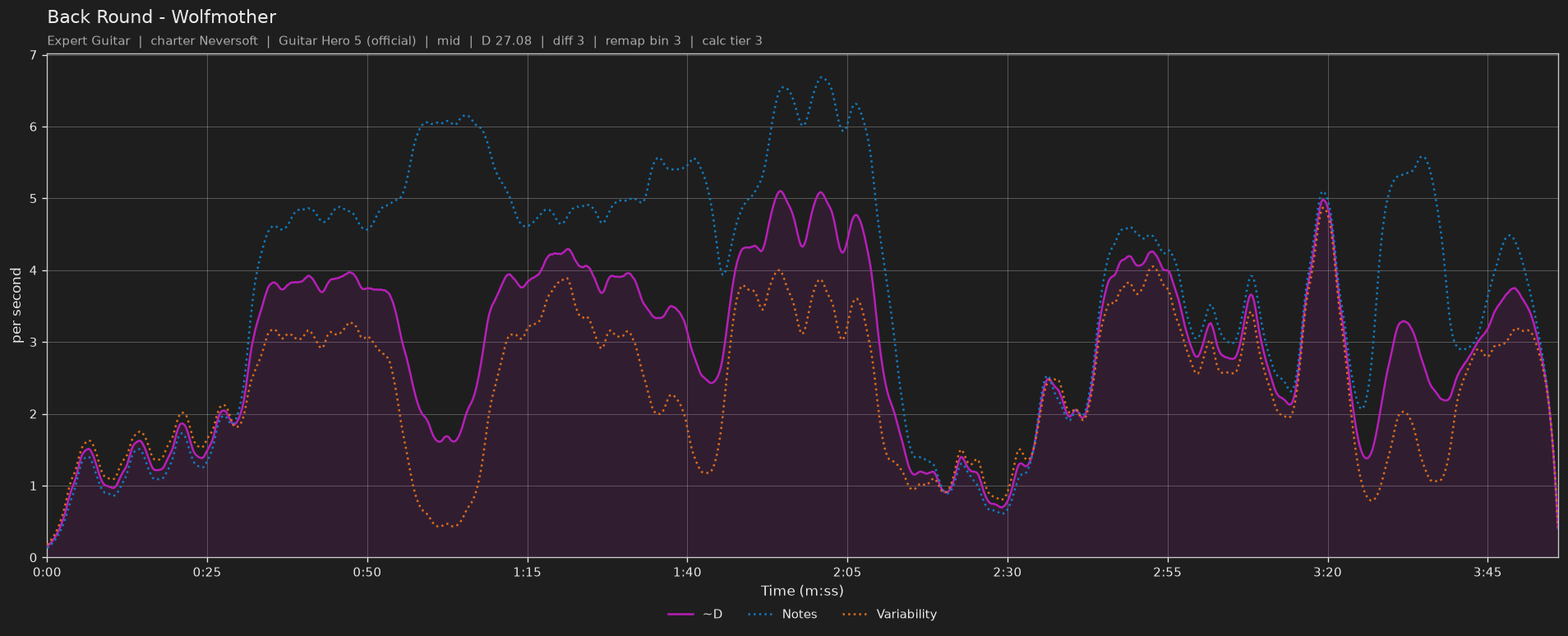The height and width of the screenshot is (636, 1568).
Task: Click 'charter Neversoft' in the subtitle
Action: coord(204,40)
